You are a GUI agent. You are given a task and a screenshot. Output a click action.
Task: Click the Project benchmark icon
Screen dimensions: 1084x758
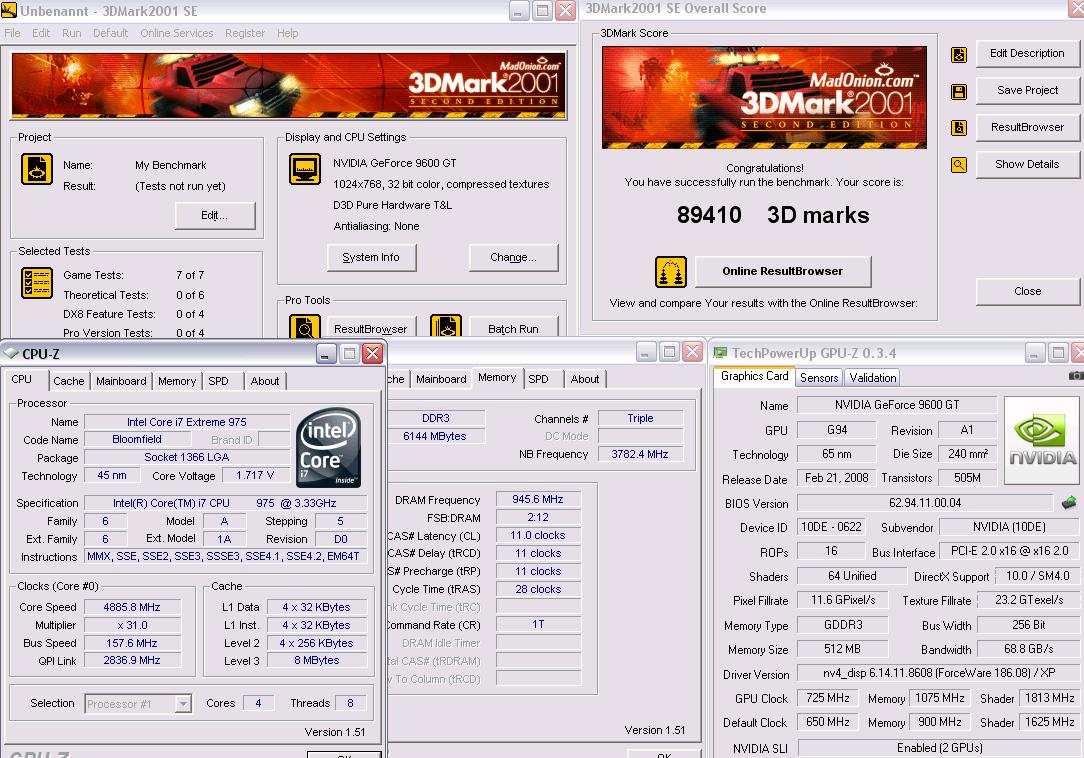(x=37, y=169)
